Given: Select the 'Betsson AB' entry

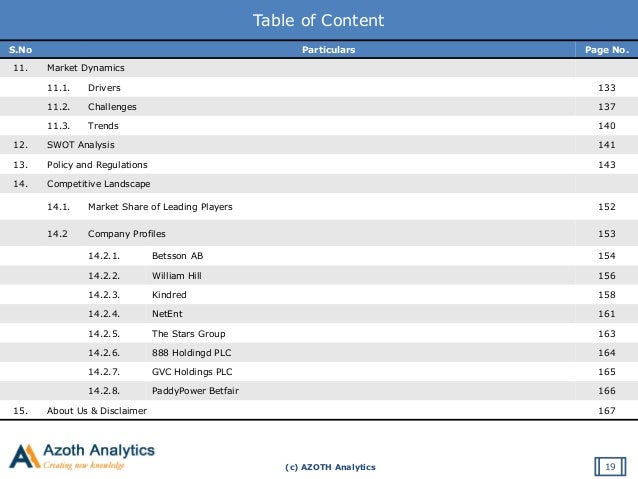Looking at the screenshot, I should tap(177, 256).
